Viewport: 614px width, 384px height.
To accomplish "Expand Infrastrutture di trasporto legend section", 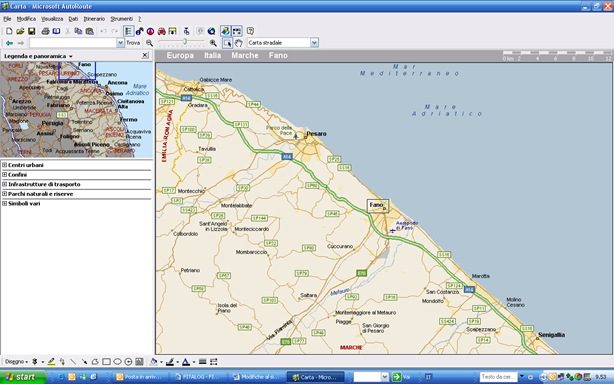I will 5,184.
